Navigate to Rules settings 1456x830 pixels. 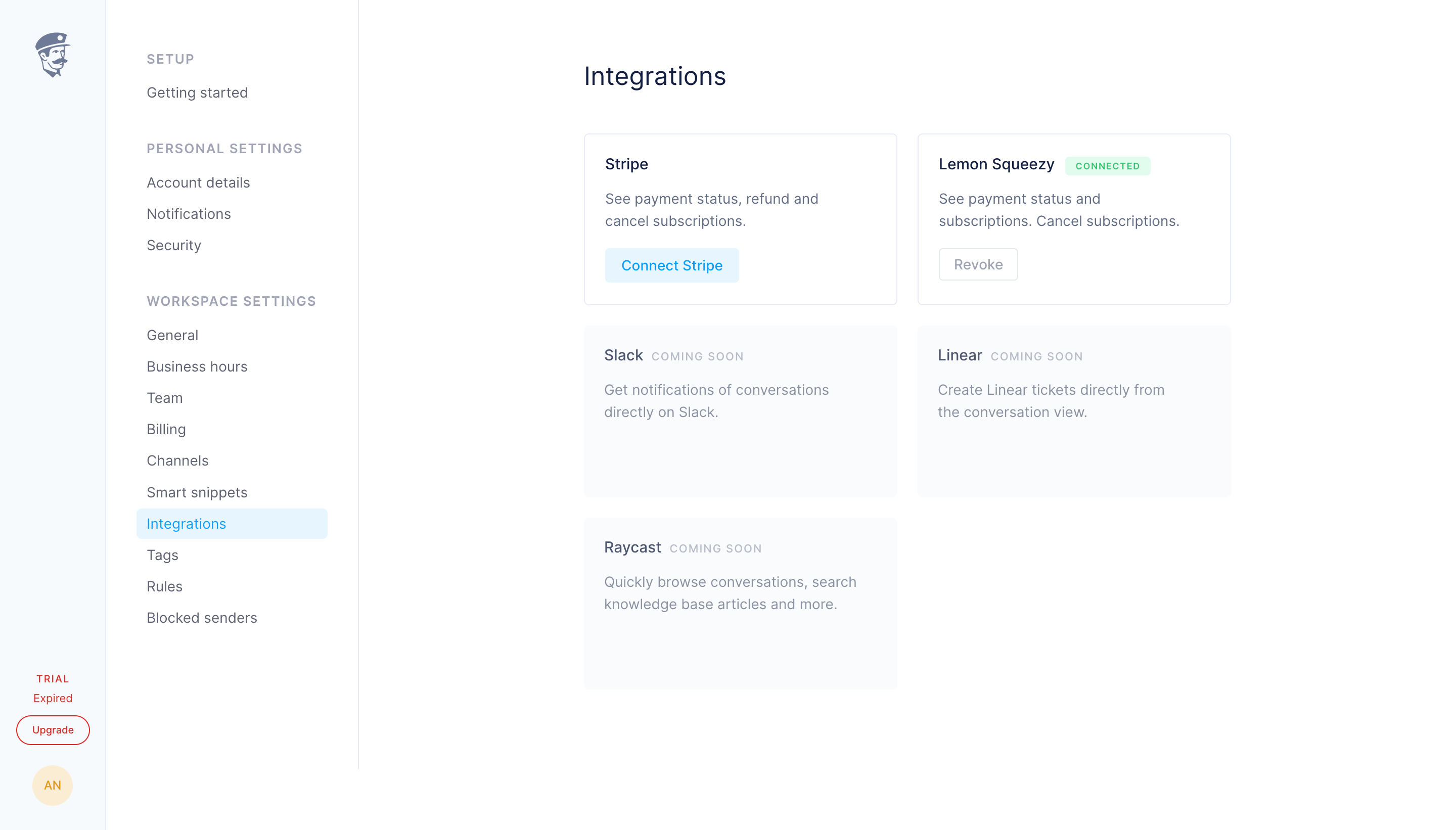[x=165, y=586]
